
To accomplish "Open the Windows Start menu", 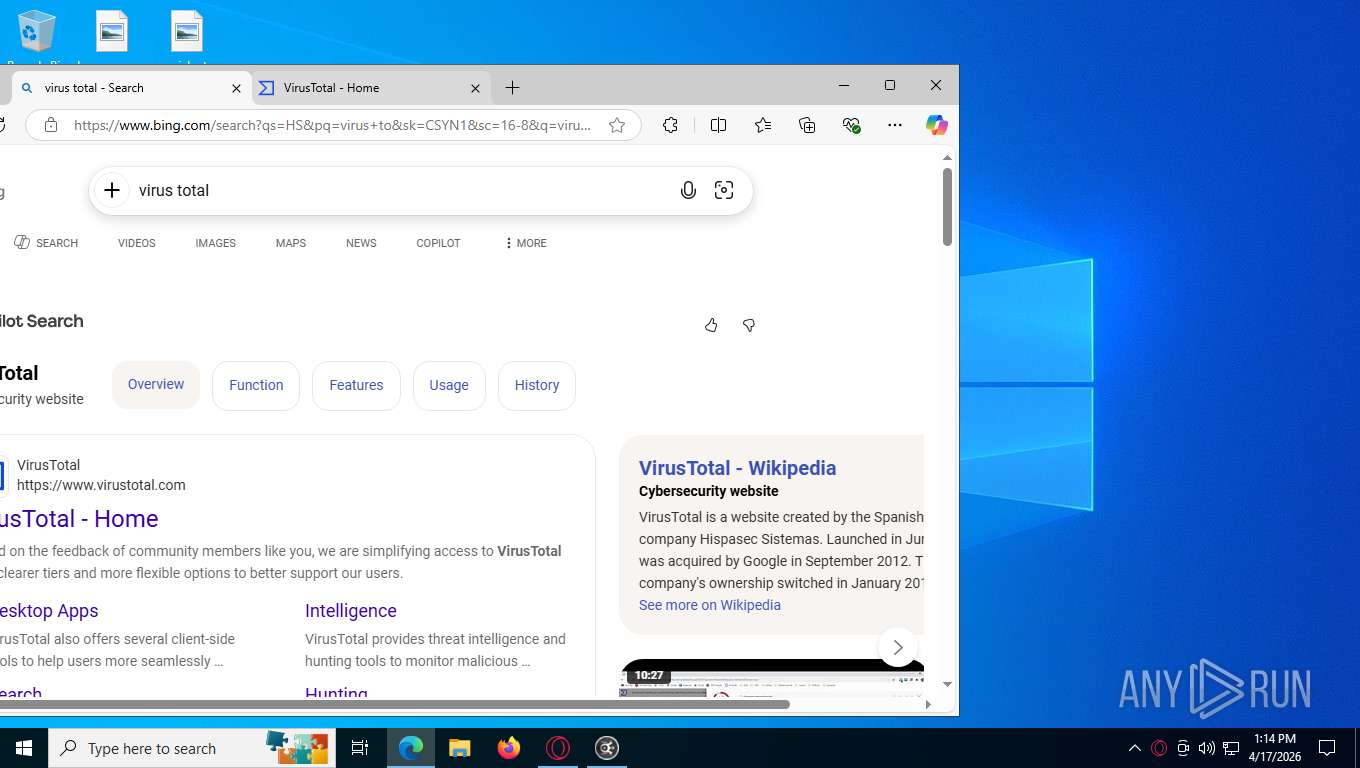I will 24,748.
